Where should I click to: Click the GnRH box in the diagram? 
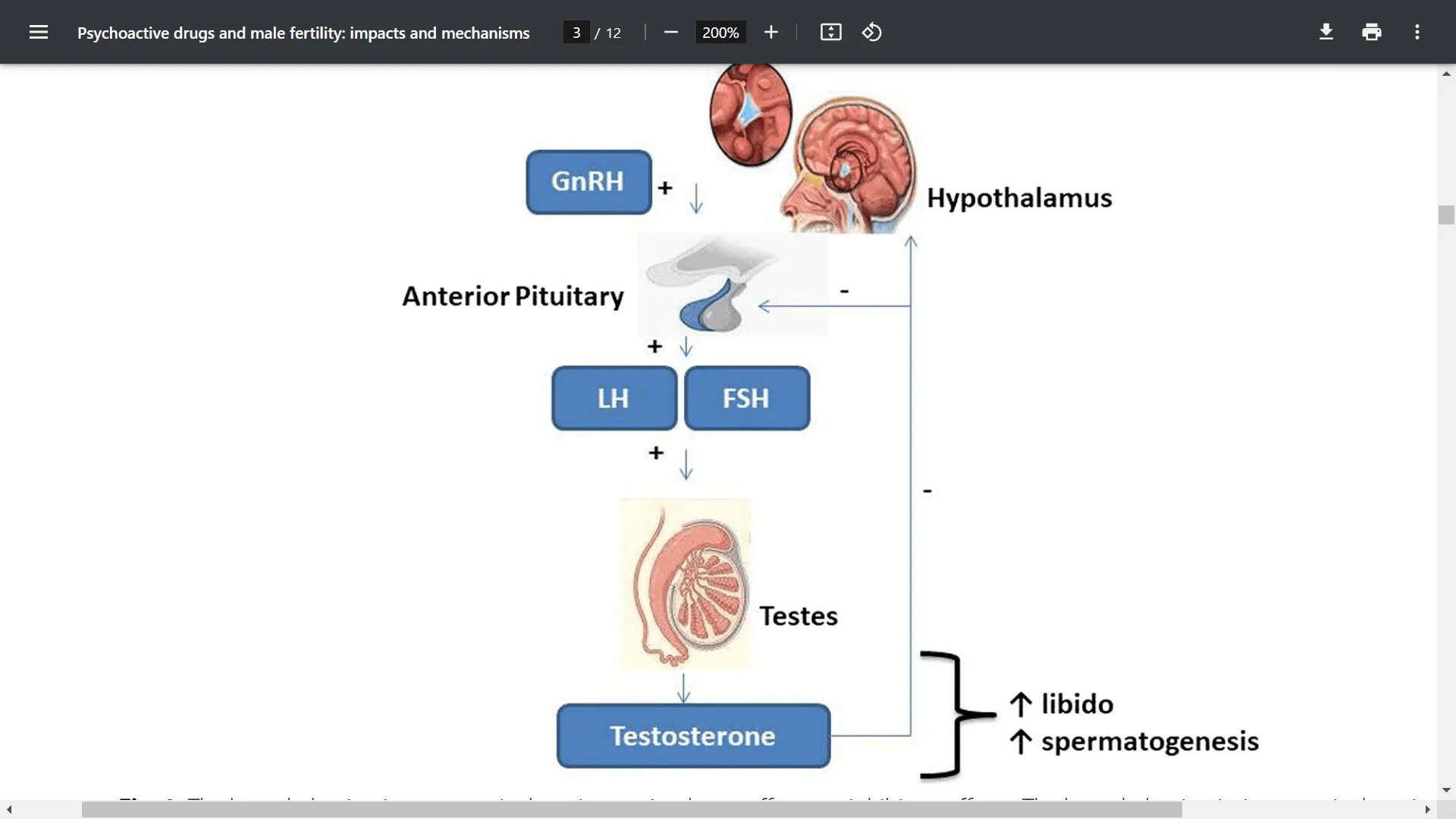(588, 182)
